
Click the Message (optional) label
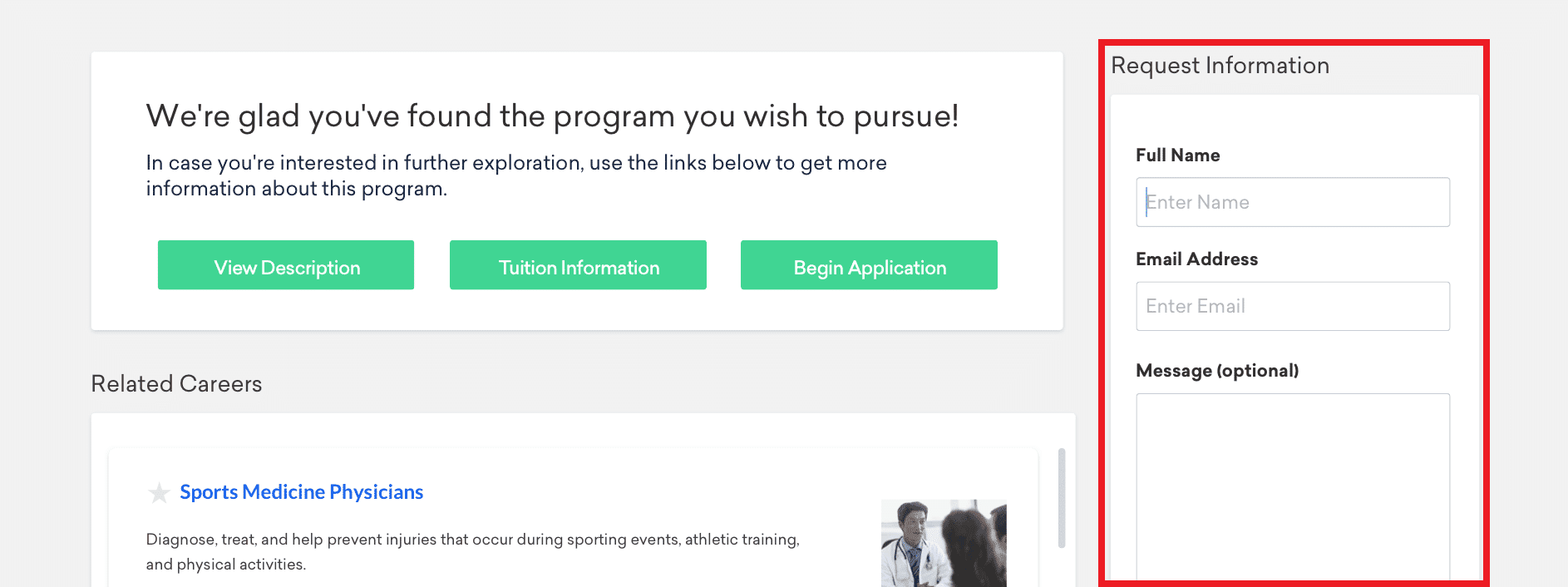pos(1217,371)
